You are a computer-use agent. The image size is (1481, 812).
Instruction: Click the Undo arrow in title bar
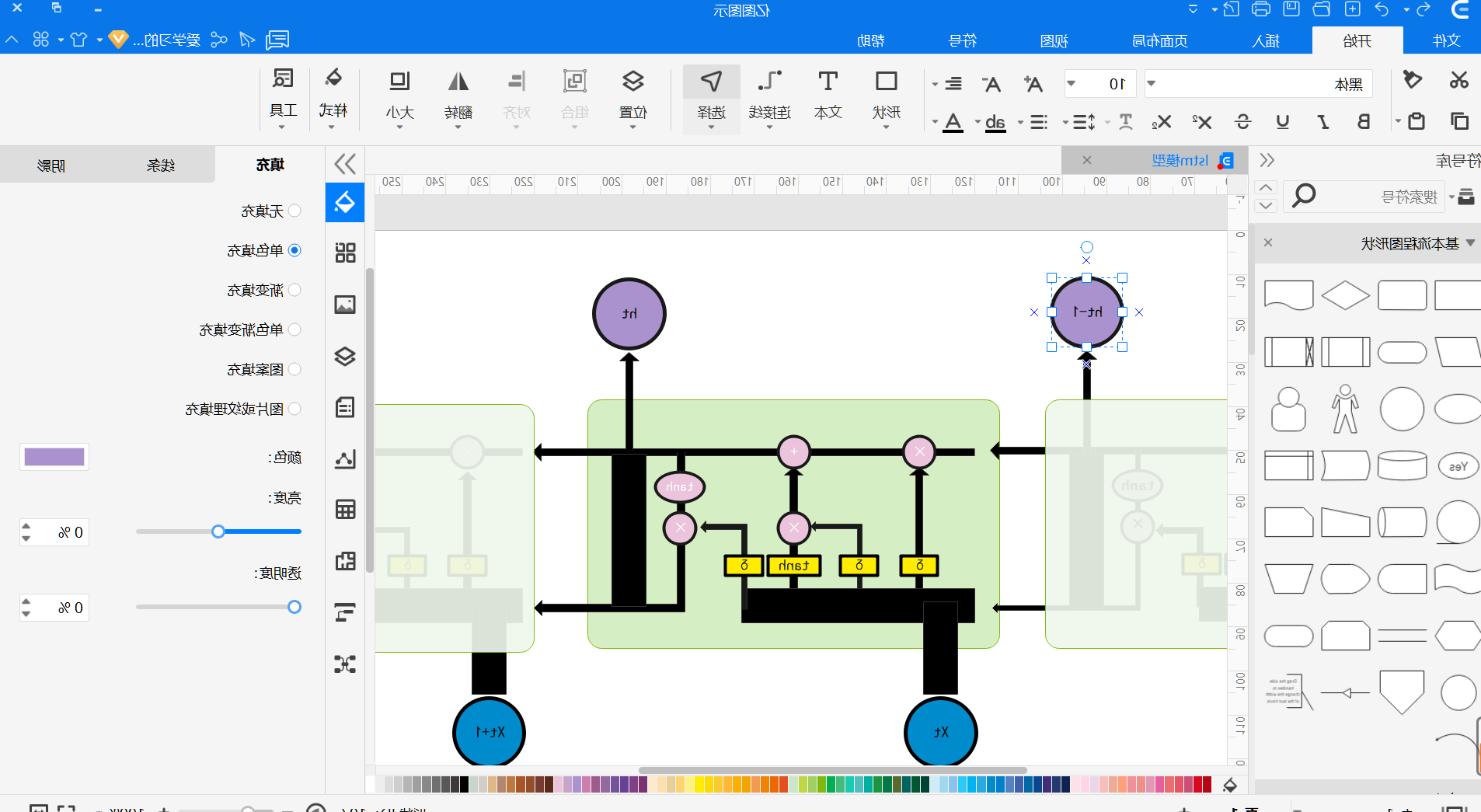coord(1382,9)
